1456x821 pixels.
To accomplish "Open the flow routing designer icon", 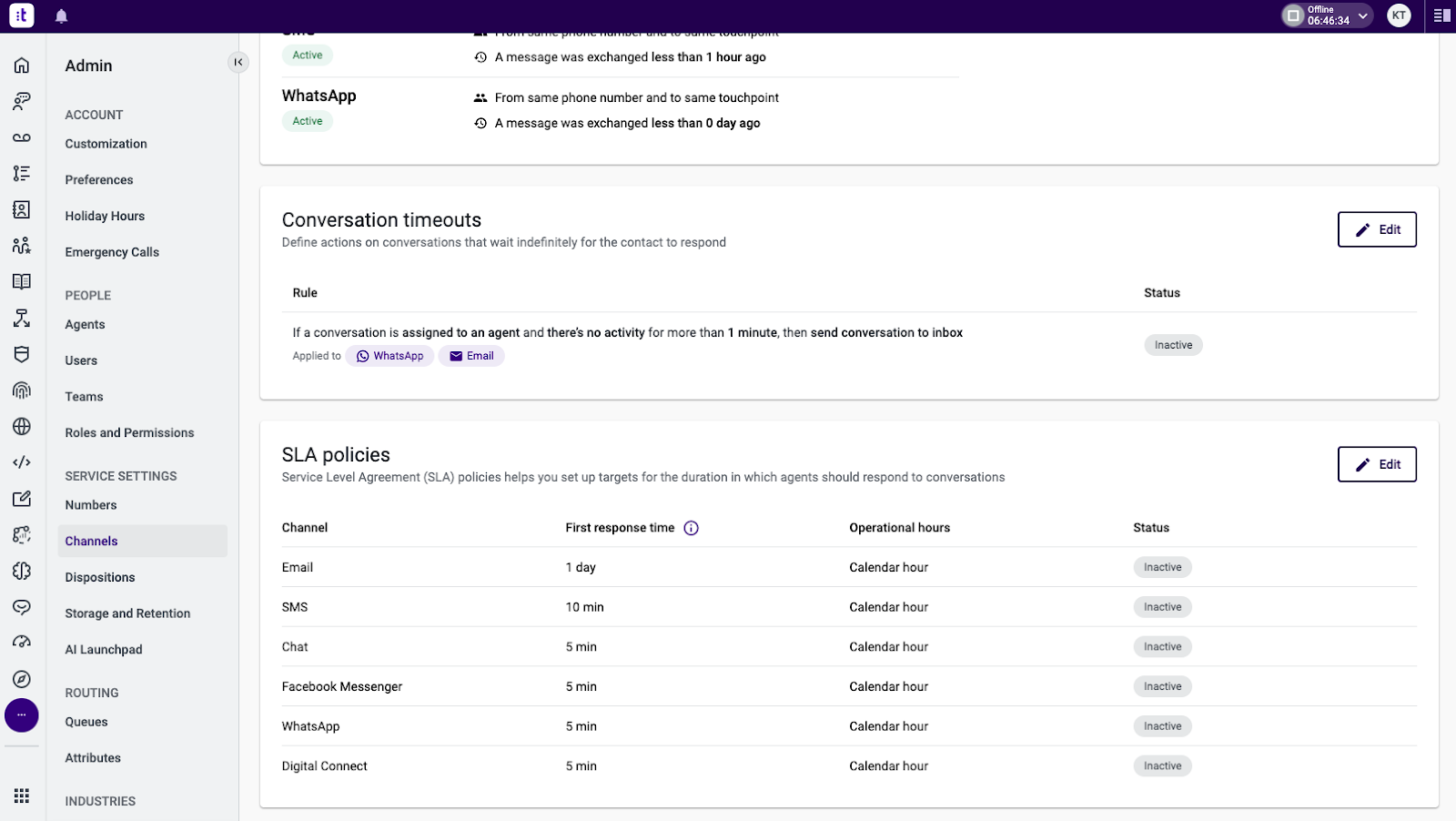I will (22, 318).
